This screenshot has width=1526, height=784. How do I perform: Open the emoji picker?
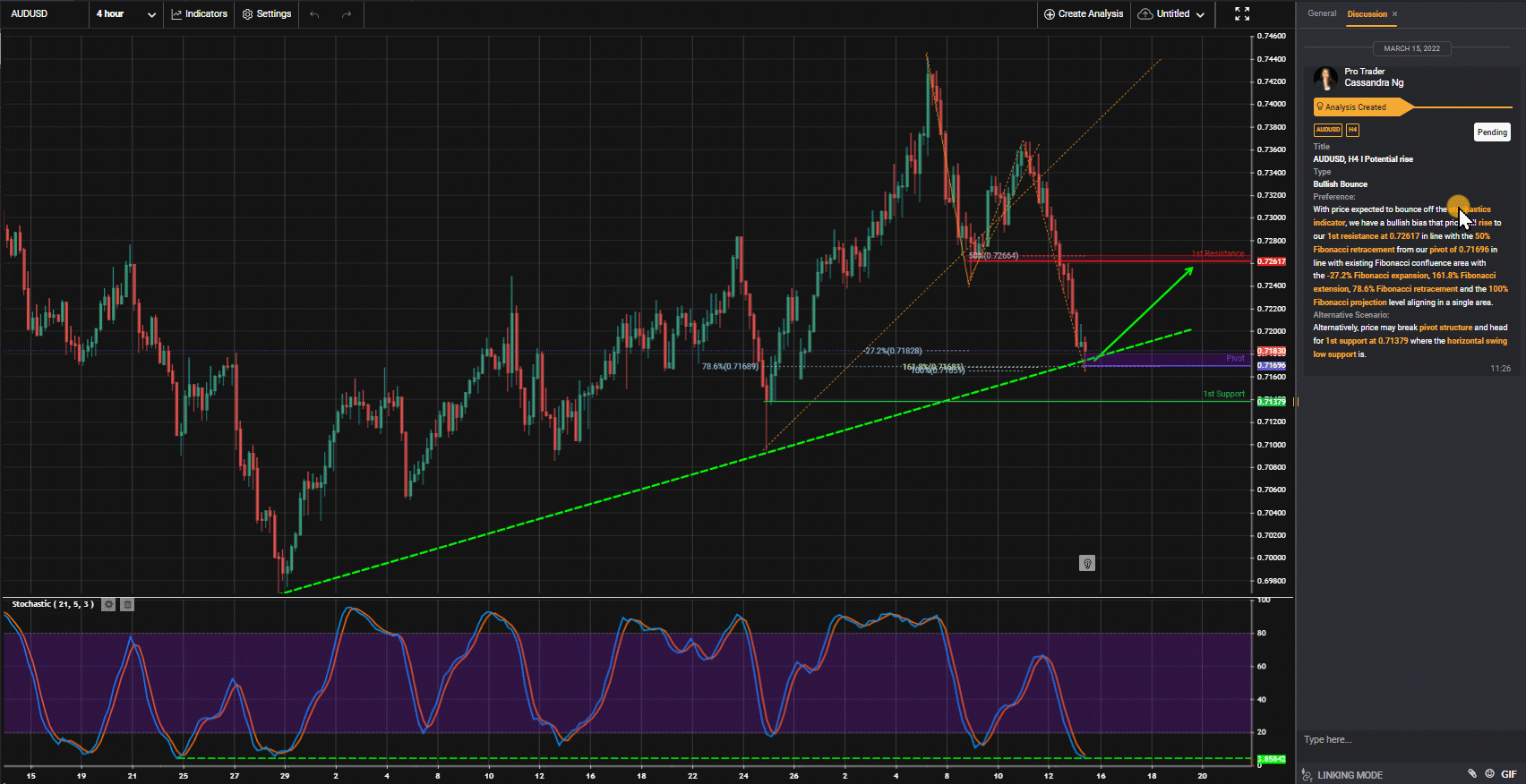tap(1489, 773)
